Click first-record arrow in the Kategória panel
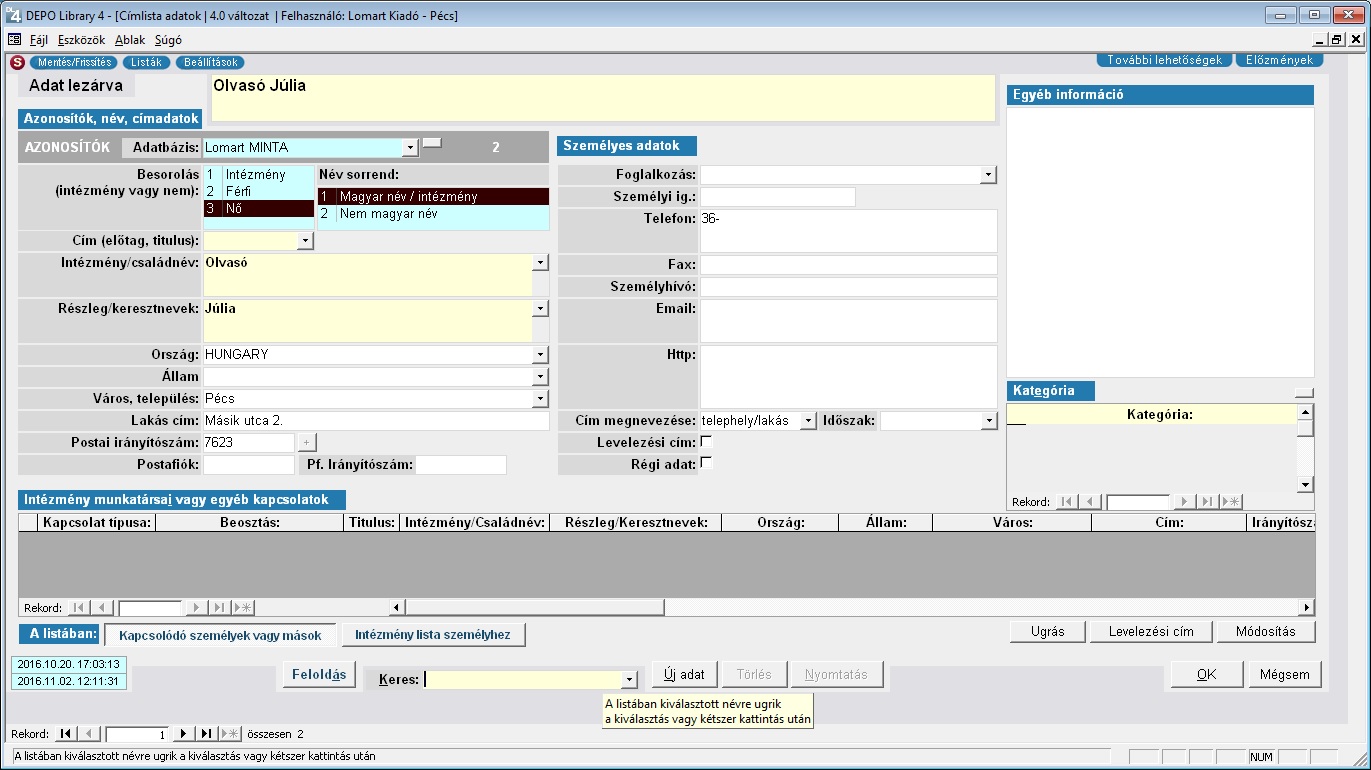This screenshot has width=1371, height=770. [1067, 502]
